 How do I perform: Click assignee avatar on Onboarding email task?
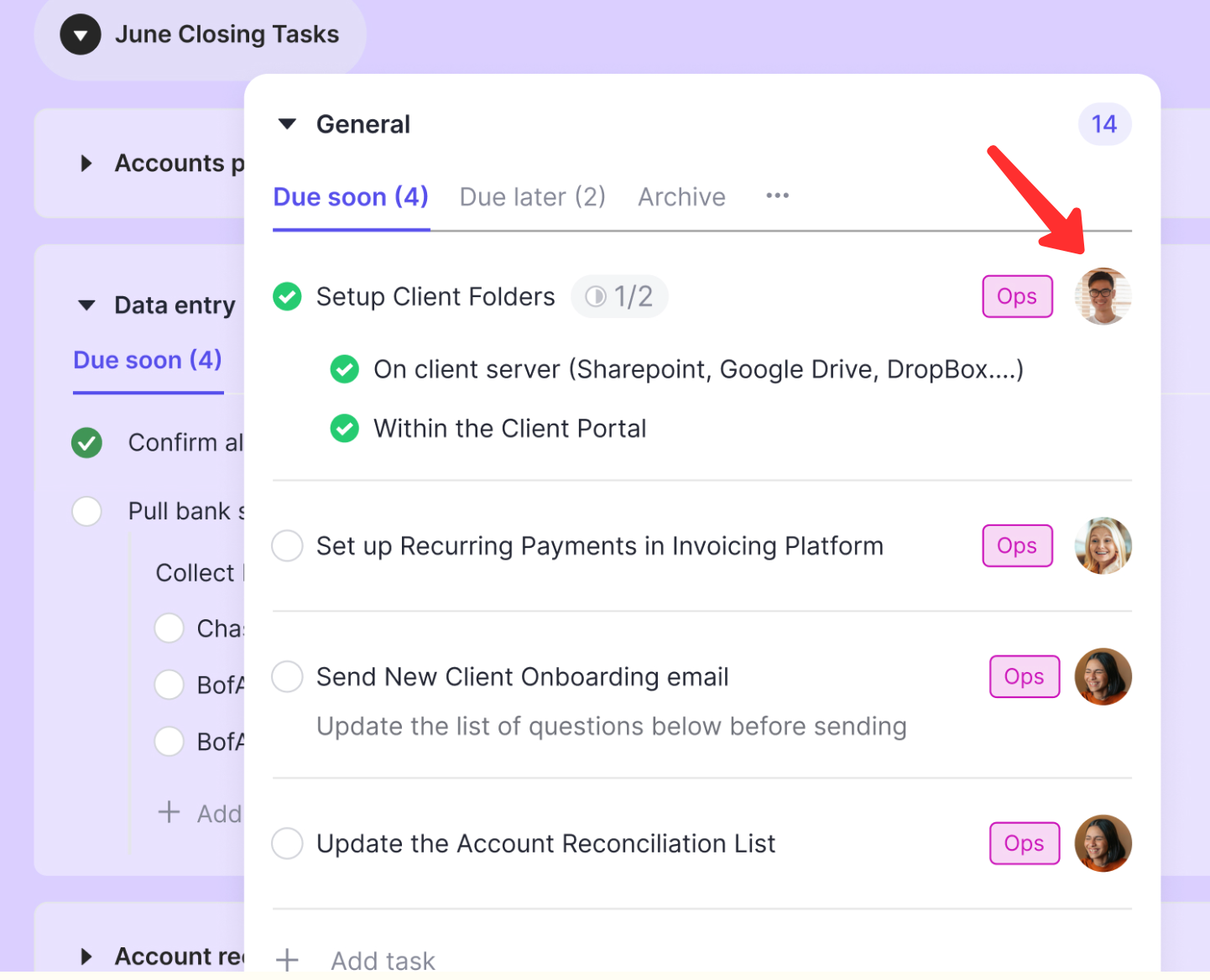click(x=1103, y=676)
